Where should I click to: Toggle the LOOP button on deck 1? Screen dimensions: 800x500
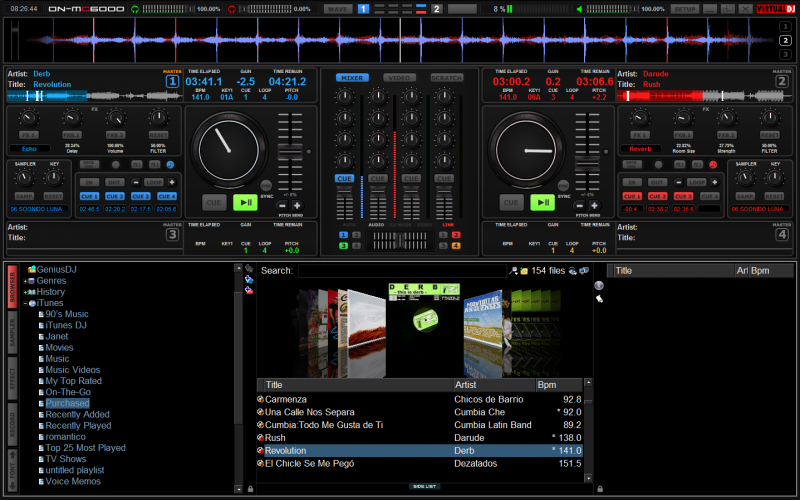point(154,182)
